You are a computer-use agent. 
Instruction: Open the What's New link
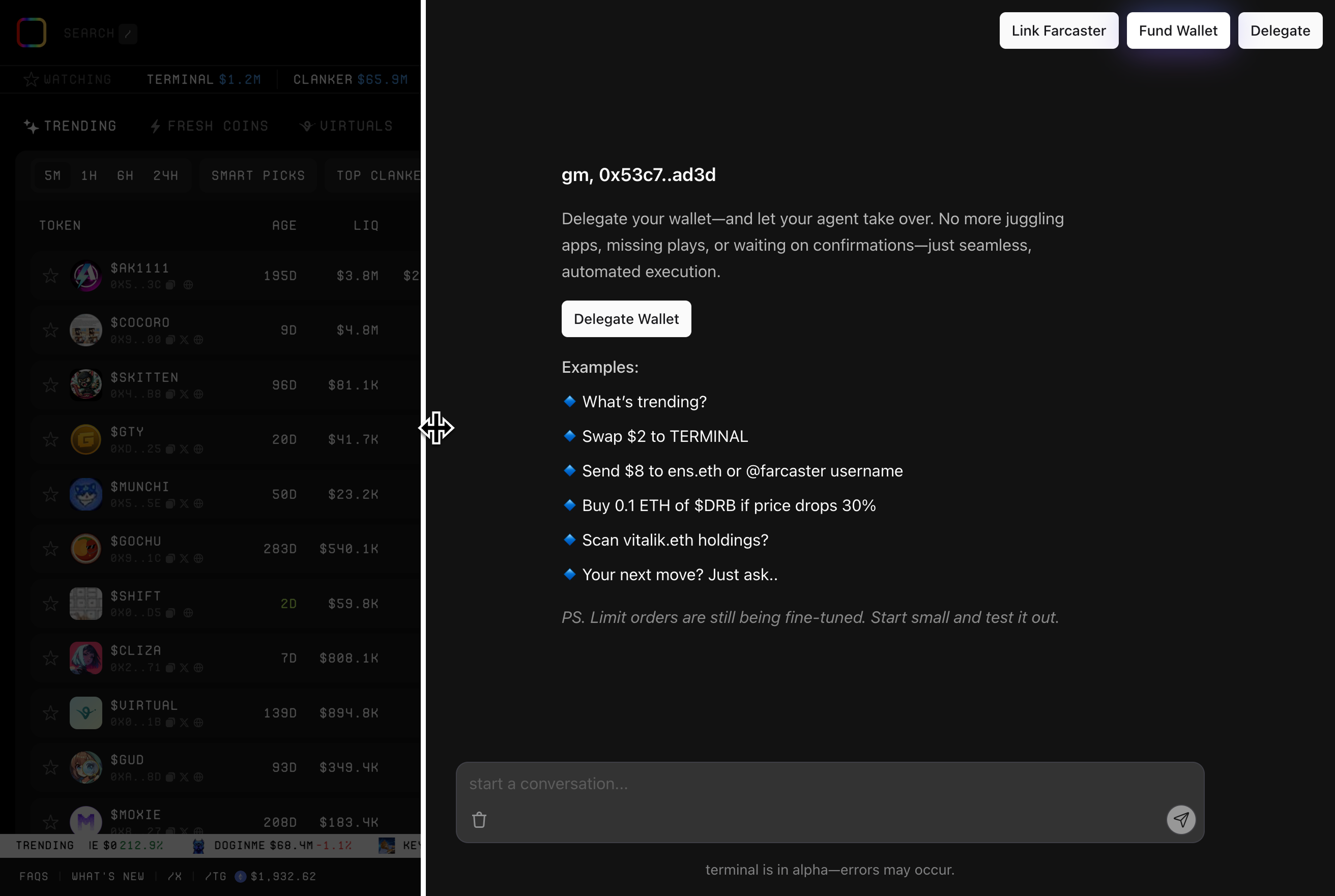[108, 876]
